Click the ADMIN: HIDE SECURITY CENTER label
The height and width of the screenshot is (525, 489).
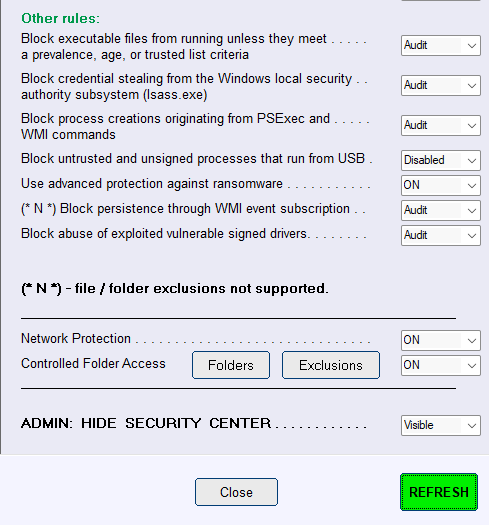(146, 424)
